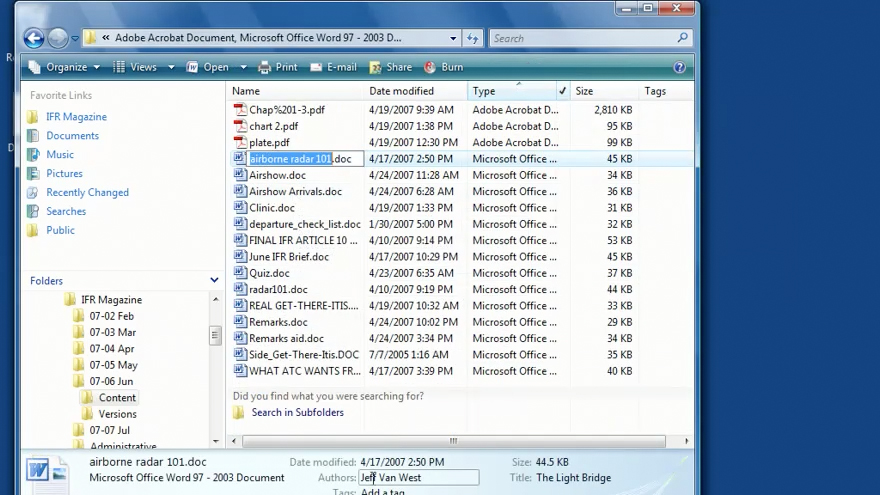880x495 pixels.
Task: Select 07-07 Jul folder in tree
Action: tap(109, 430)
